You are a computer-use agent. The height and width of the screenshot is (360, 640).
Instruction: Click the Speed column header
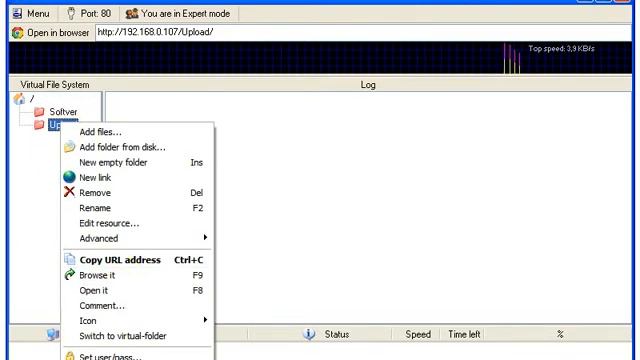click(x=418, y=335)
